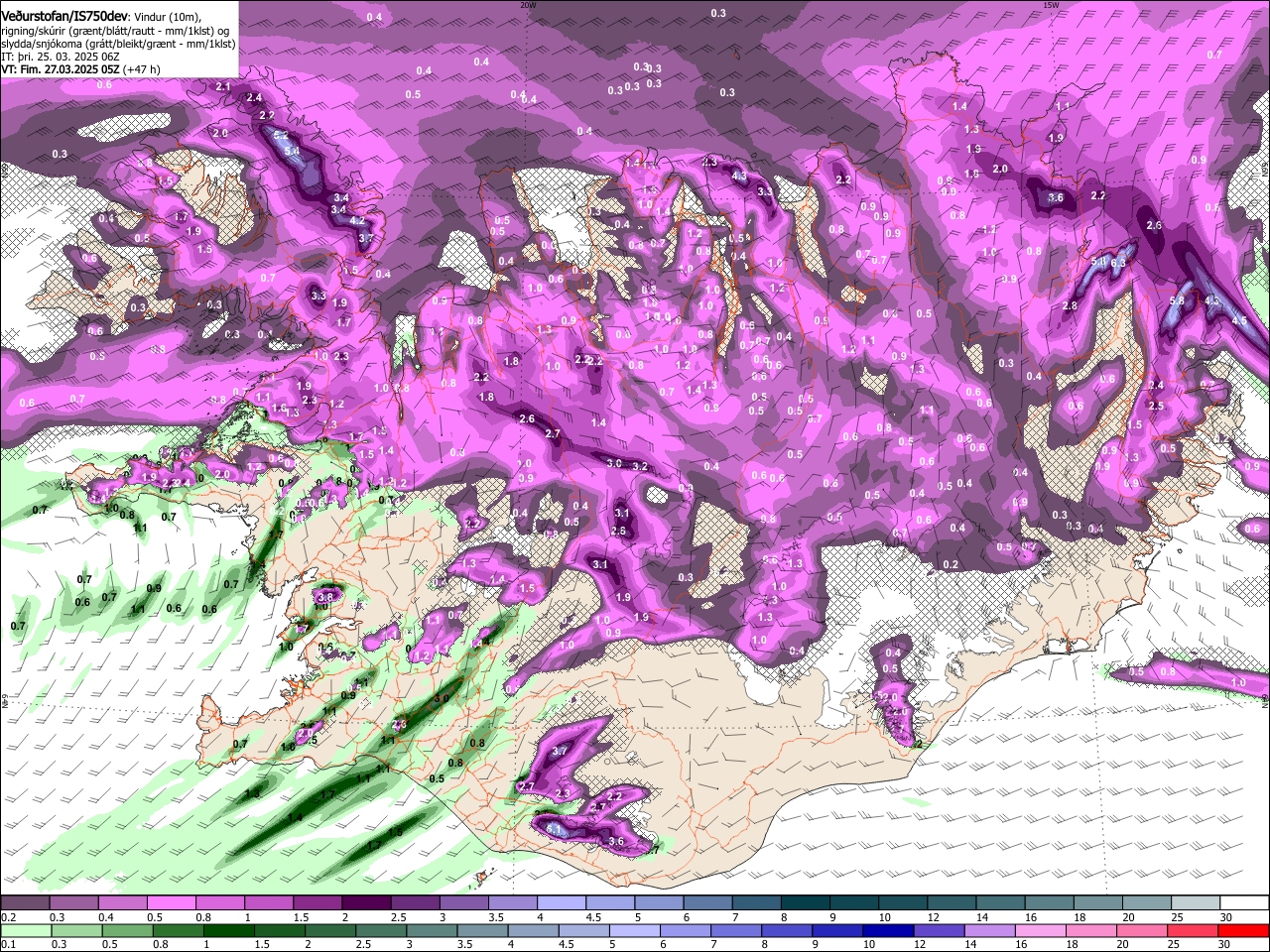Click the light grey 25 swatch in upper legend row
Image resolution: width=1270 pixels, height=952 pixels.
point(1196,902)
